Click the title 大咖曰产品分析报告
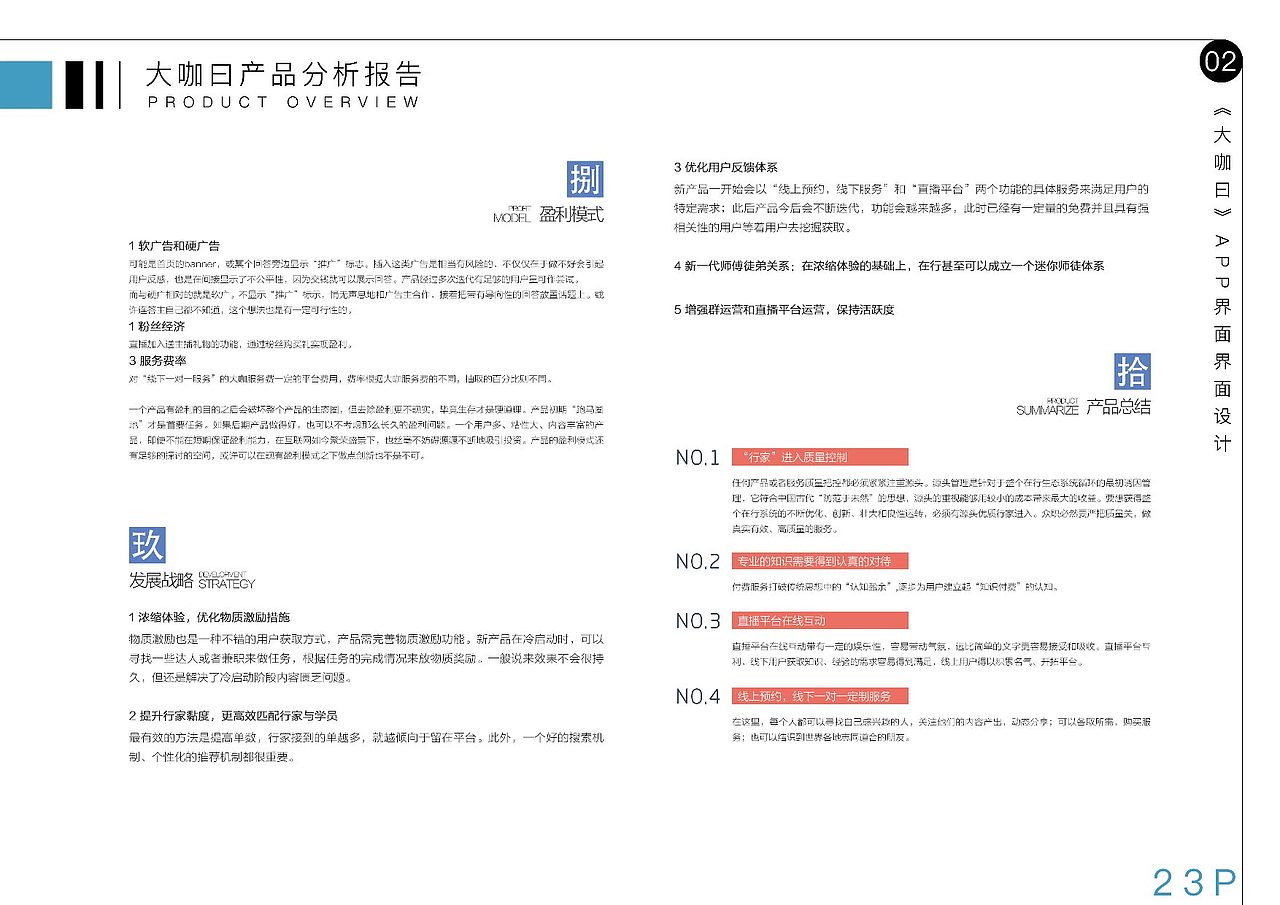1280x905 pixels. [x=283, y=75]
